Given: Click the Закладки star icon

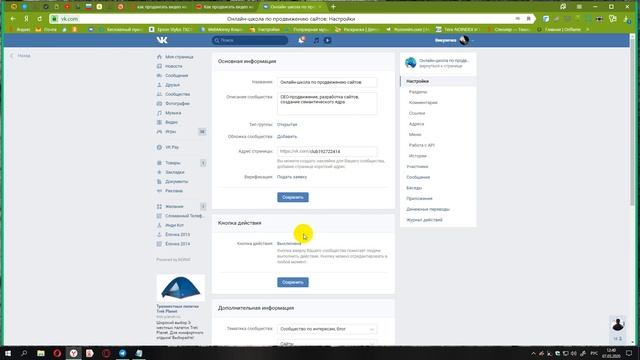Looking at the screenshot, I should point(159,172).
